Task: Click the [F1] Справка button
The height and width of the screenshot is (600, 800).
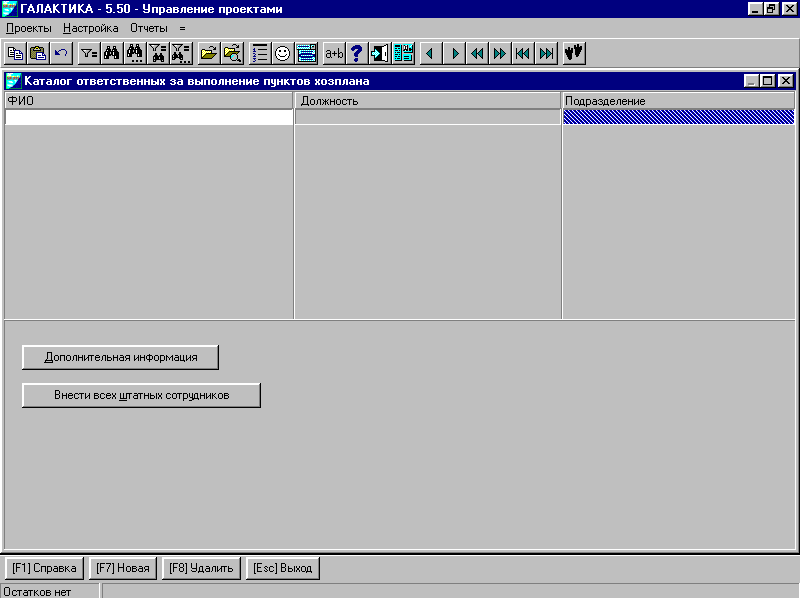Action: tap(44, 568)
